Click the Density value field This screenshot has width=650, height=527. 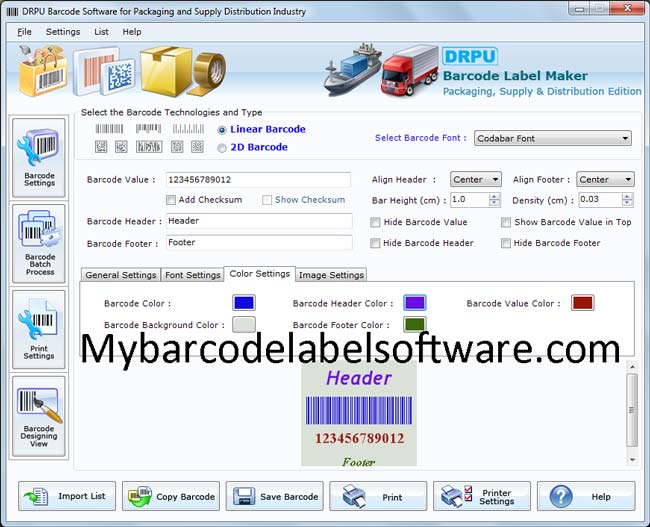[601, 200]
